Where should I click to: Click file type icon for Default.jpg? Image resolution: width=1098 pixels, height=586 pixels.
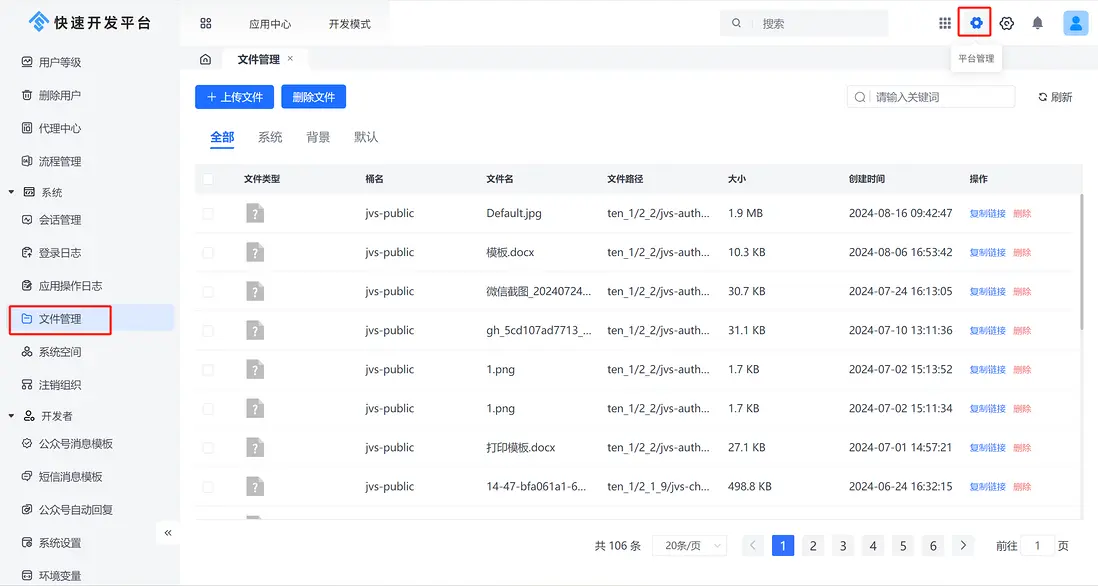[x=255, y=213]
